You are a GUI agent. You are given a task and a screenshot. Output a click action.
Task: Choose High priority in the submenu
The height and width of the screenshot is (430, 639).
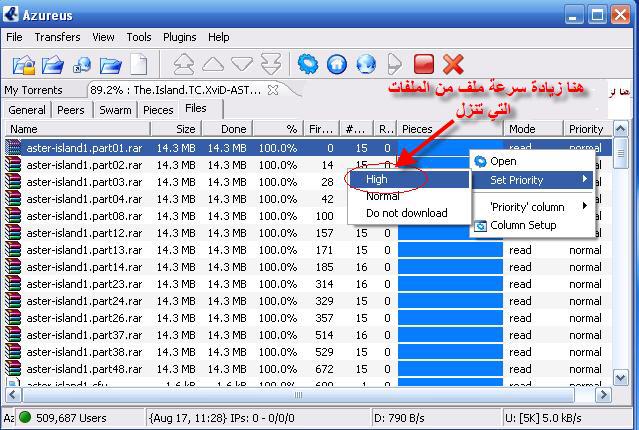click(409, 179)
